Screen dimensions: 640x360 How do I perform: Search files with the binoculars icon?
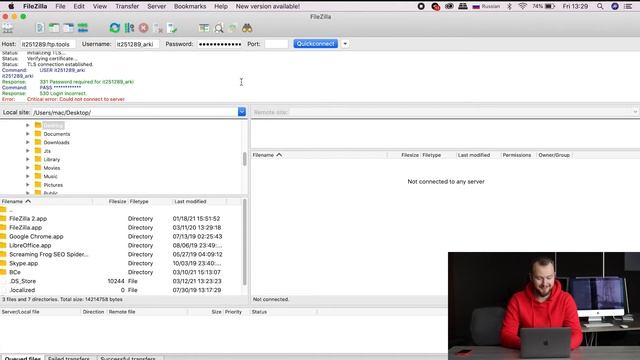(247, 28)
